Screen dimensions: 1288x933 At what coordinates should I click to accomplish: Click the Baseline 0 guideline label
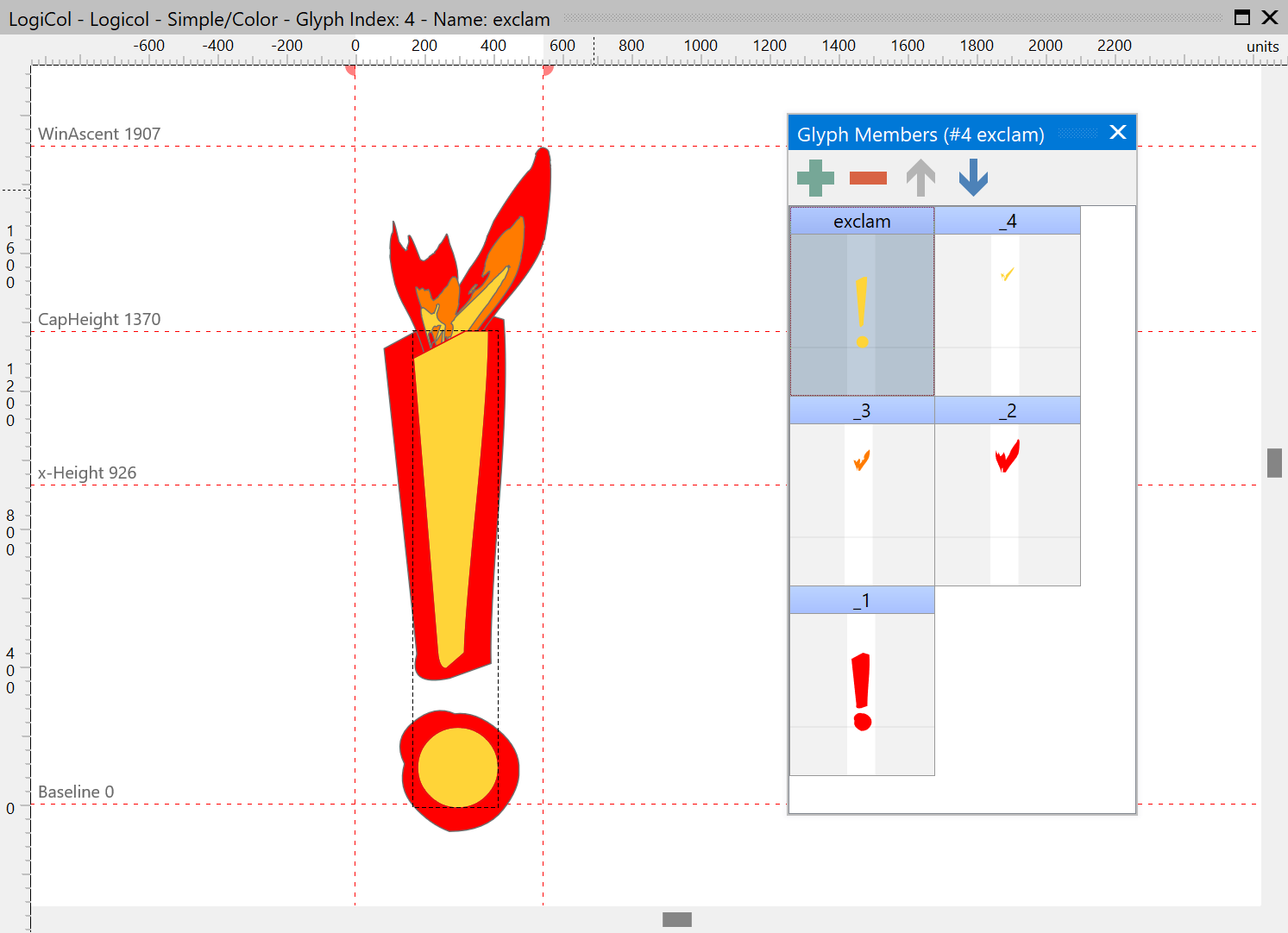coord(76,792)
